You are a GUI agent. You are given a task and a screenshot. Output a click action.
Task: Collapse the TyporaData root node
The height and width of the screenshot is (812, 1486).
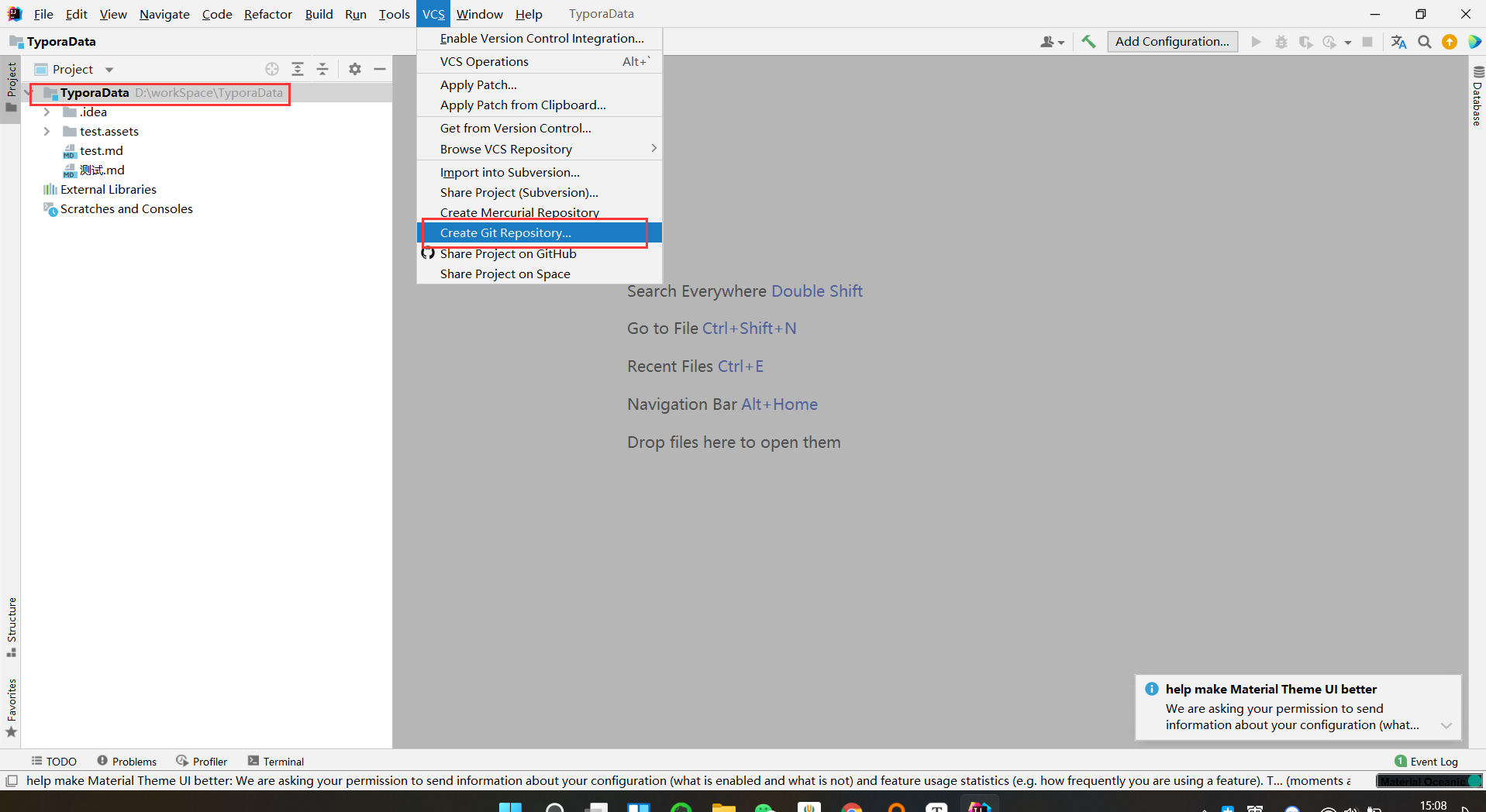click(x=29, y=93)
